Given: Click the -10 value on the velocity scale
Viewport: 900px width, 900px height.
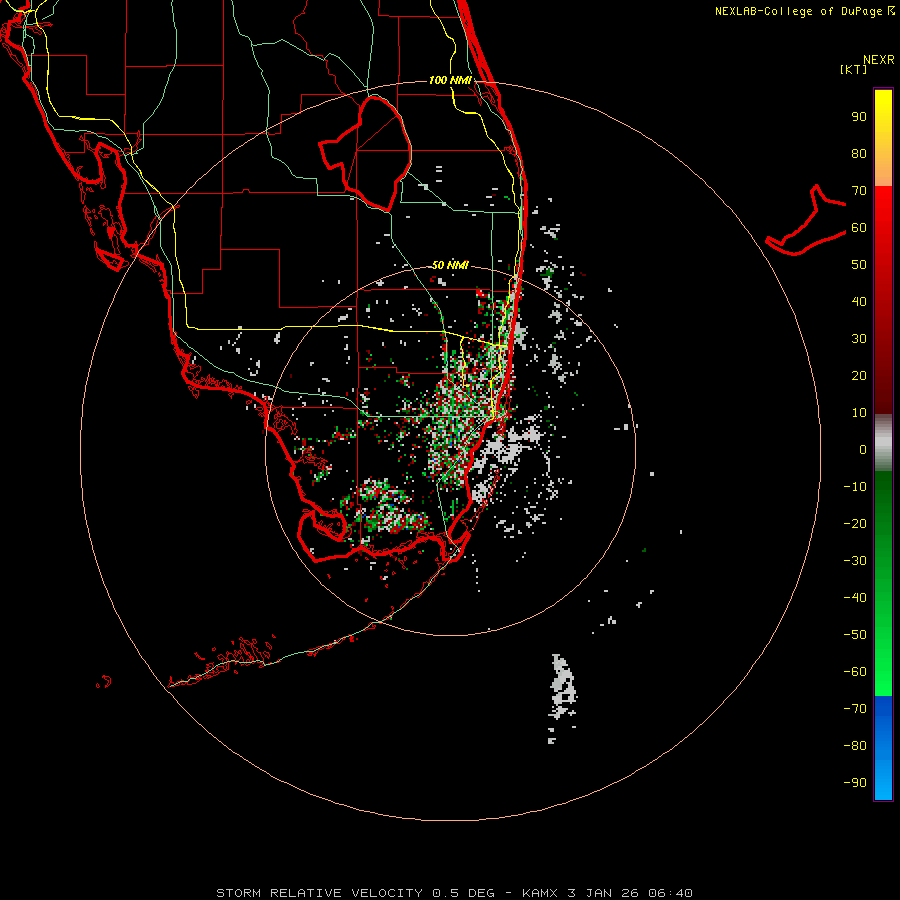Looking at the screenshot, I should (x=855, y=487).
